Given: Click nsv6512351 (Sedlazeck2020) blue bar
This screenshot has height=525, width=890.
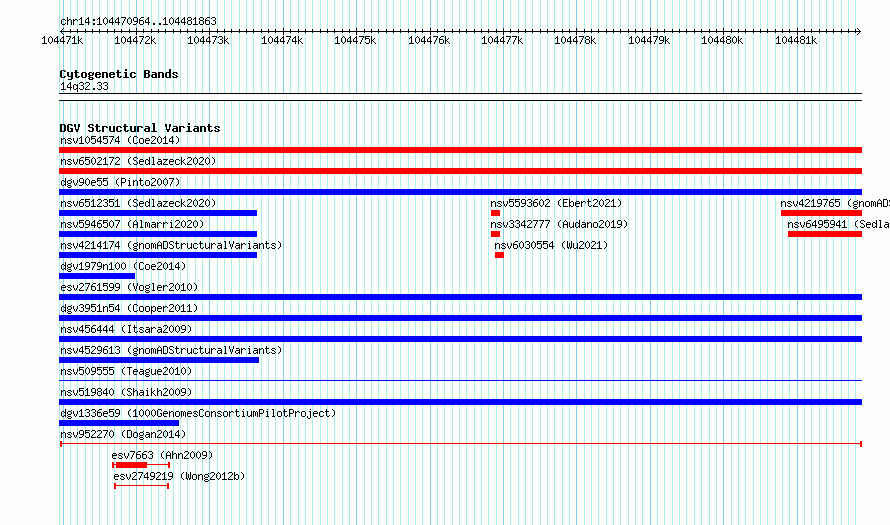Looking at the screenshot, I should (158, 213).
